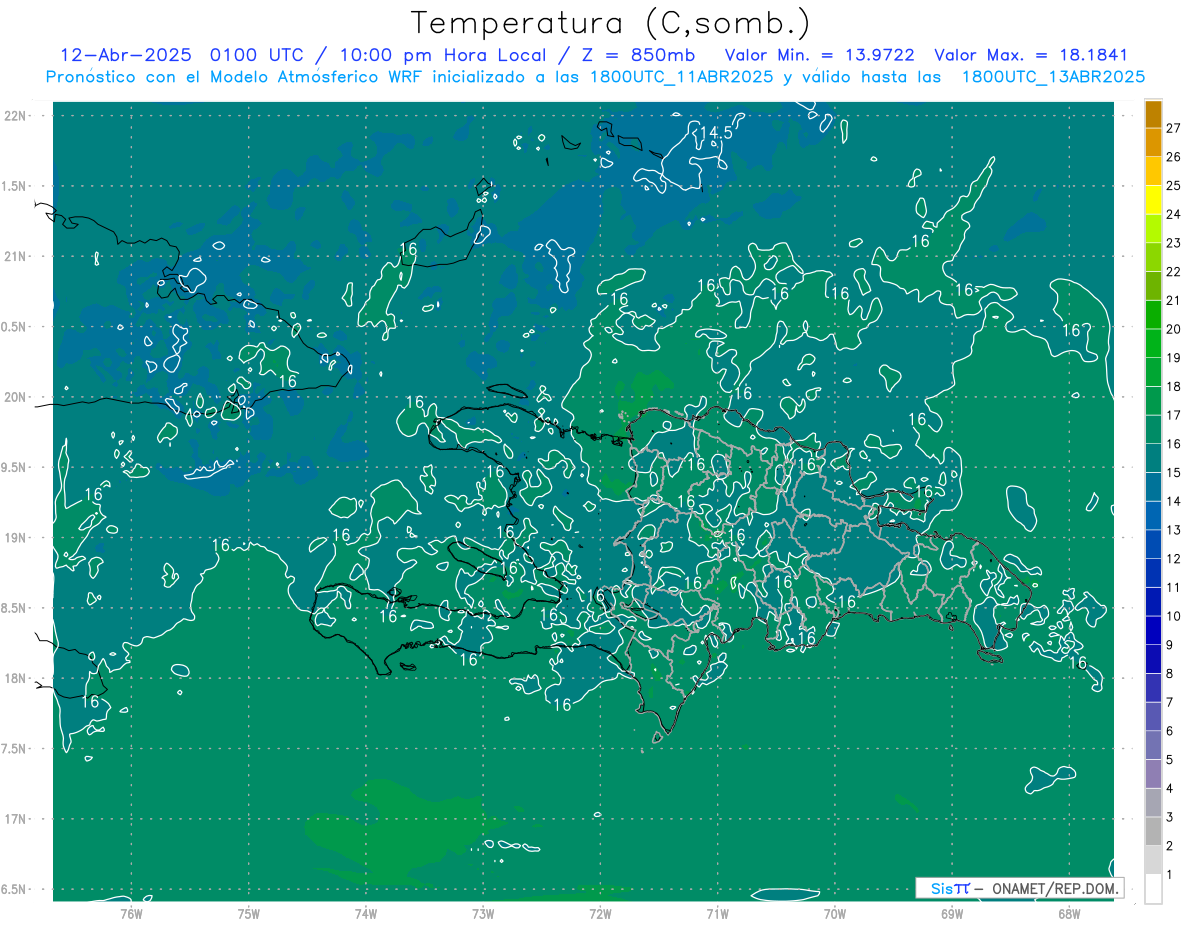Click the 73W longitude axis label
This screenshot has height=927, width=1200.
(483, 913)
